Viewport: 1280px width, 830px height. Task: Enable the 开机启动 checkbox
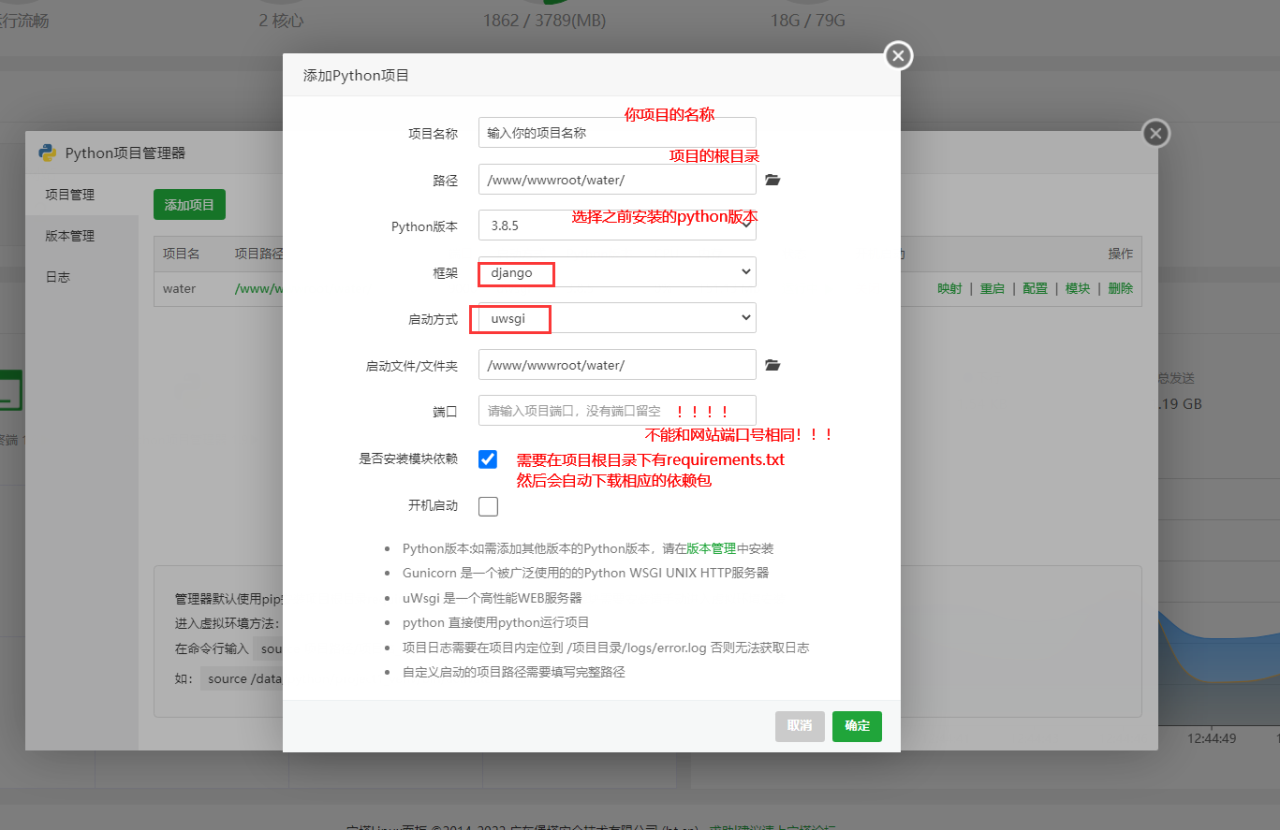click(x=488, y=506)
